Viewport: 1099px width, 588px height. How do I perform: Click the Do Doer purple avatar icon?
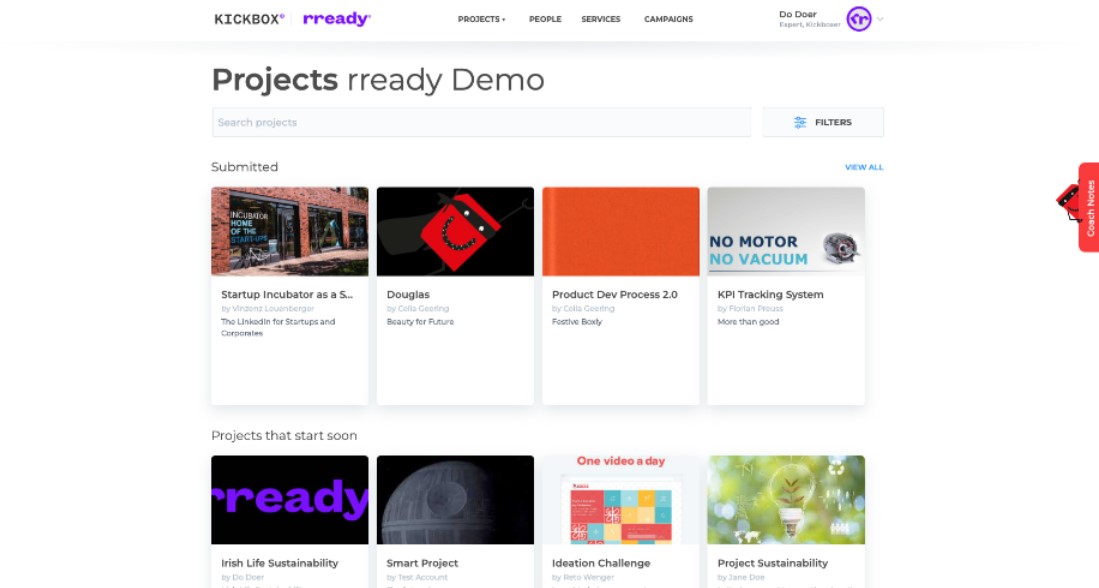tap(858, 19)
